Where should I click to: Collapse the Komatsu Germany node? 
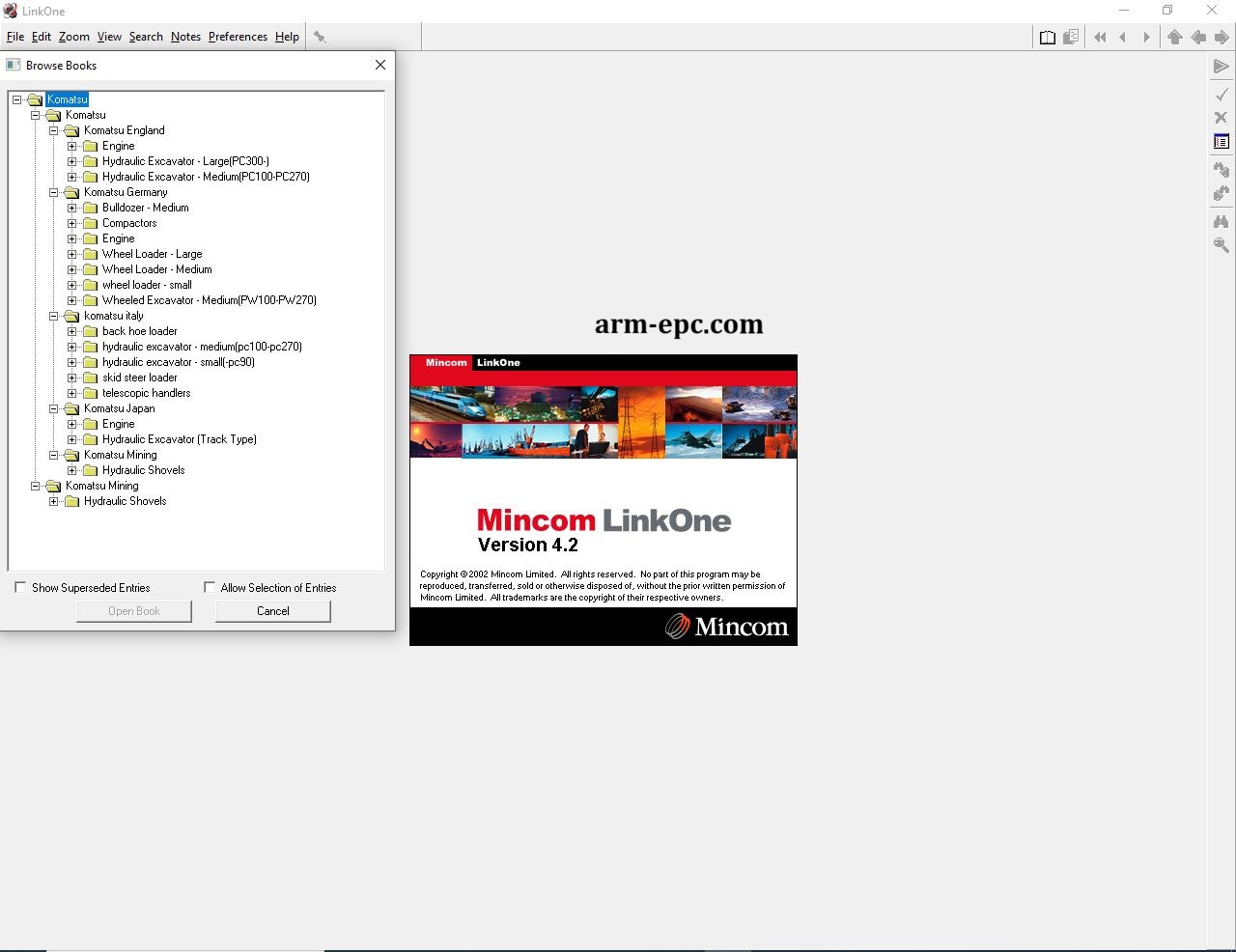pyautogui.click(x=54, y=192)
